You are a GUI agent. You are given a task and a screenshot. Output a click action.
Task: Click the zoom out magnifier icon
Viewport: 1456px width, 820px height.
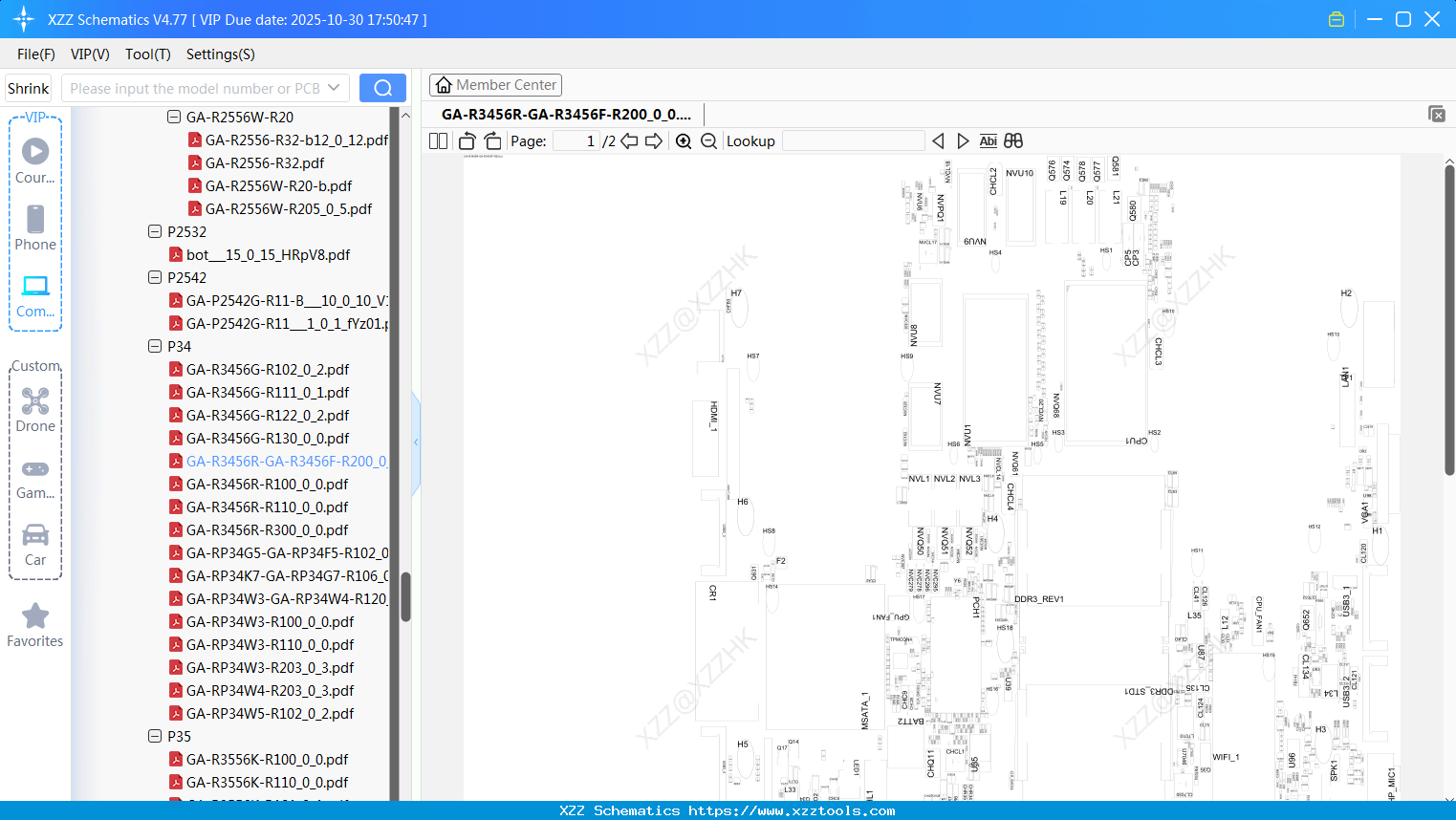click(x=708, y=141)
